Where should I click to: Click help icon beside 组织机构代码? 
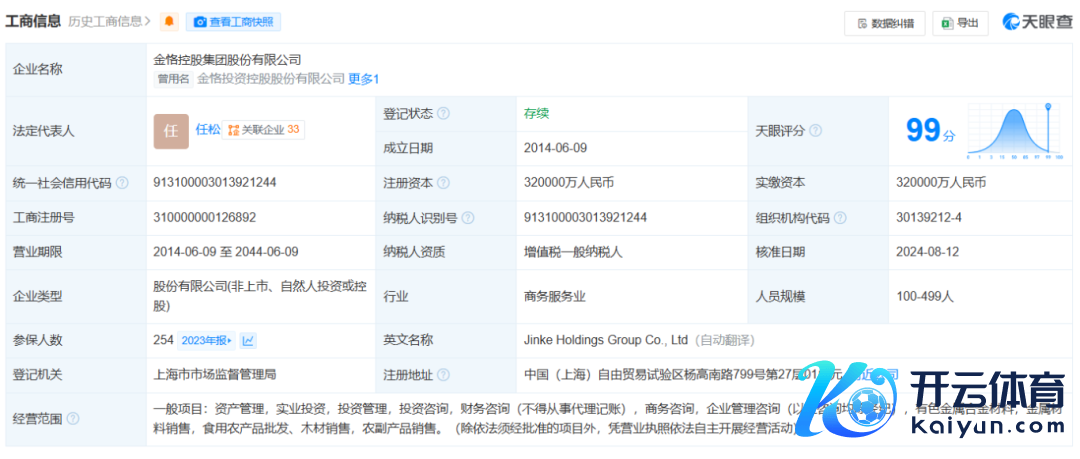(x=840, y=218)
